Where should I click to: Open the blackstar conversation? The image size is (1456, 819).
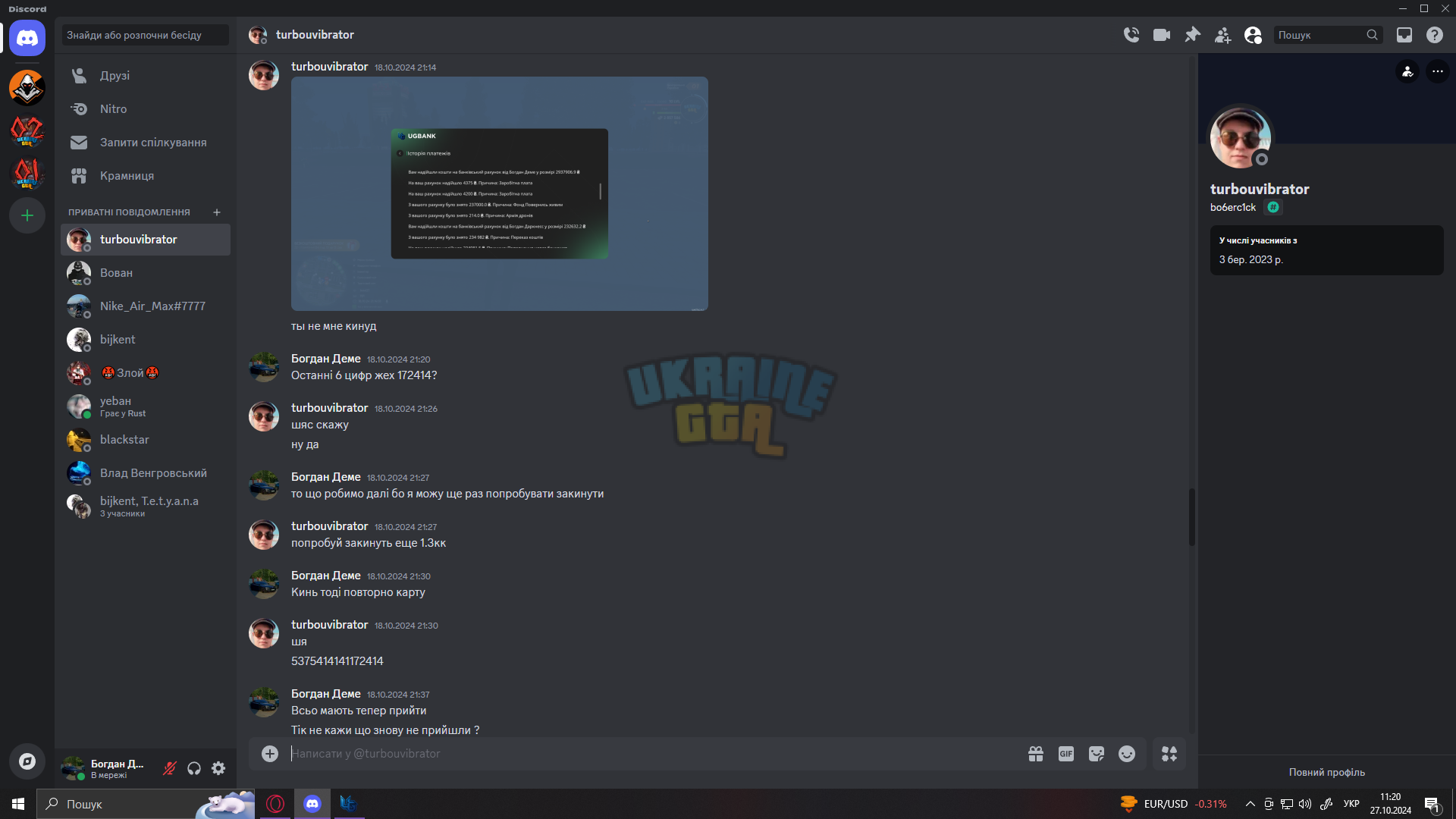(x=146, y=440)
